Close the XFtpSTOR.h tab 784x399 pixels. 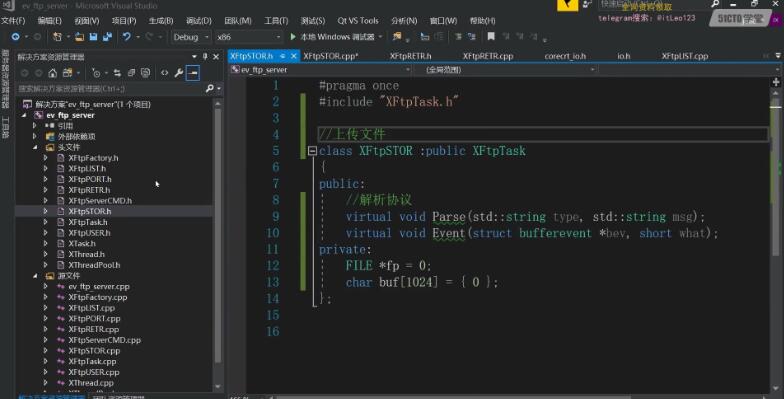point(294,56)
